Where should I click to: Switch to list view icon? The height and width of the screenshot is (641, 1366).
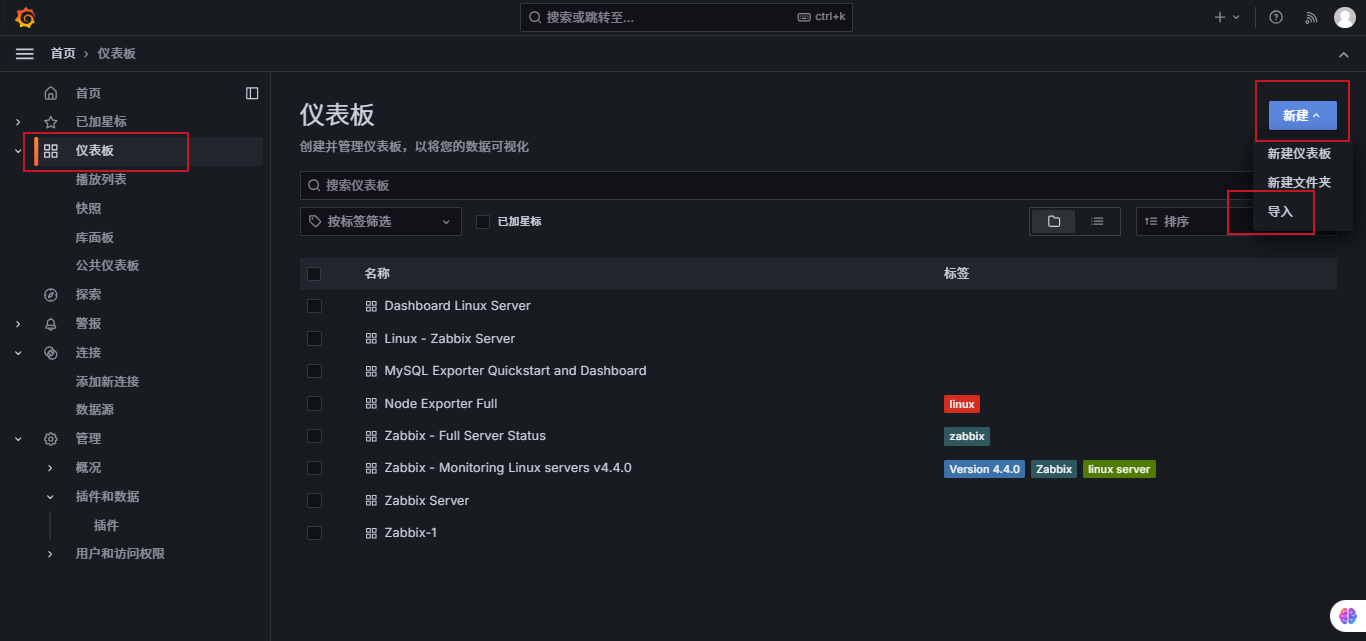click(1097, 221)
